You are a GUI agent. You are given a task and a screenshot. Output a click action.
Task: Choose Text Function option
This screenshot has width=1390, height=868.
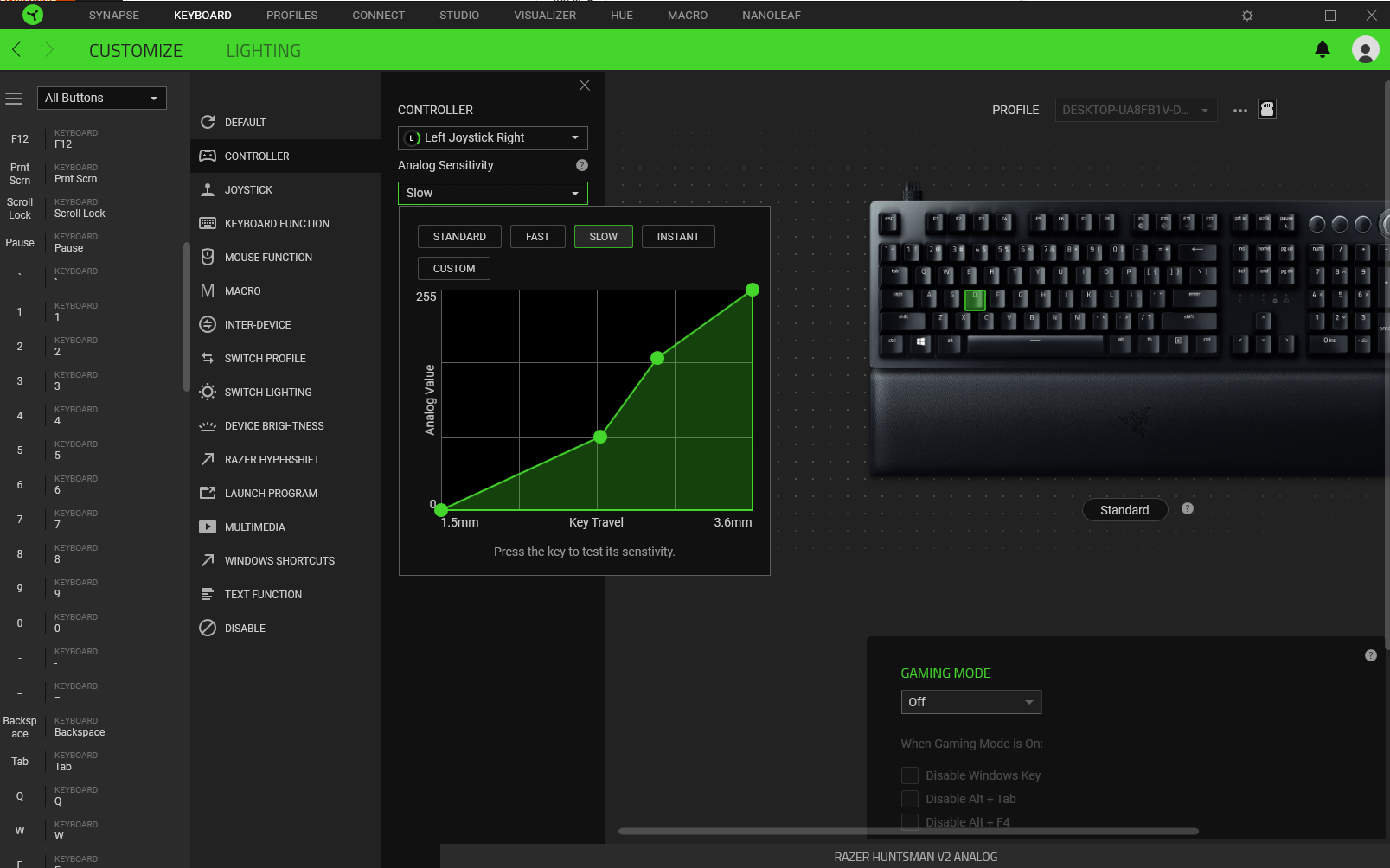285,594
